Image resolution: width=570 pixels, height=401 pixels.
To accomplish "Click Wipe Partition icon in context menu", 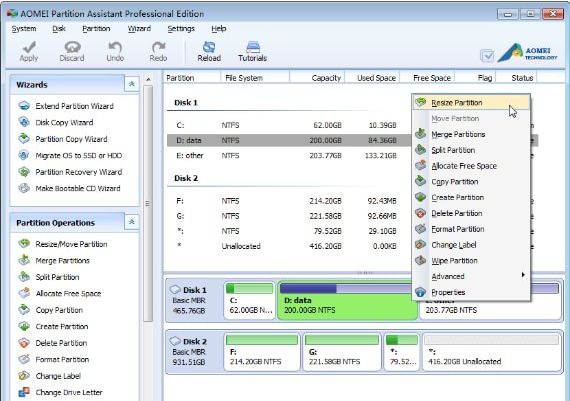I will (x=421, y=260).
